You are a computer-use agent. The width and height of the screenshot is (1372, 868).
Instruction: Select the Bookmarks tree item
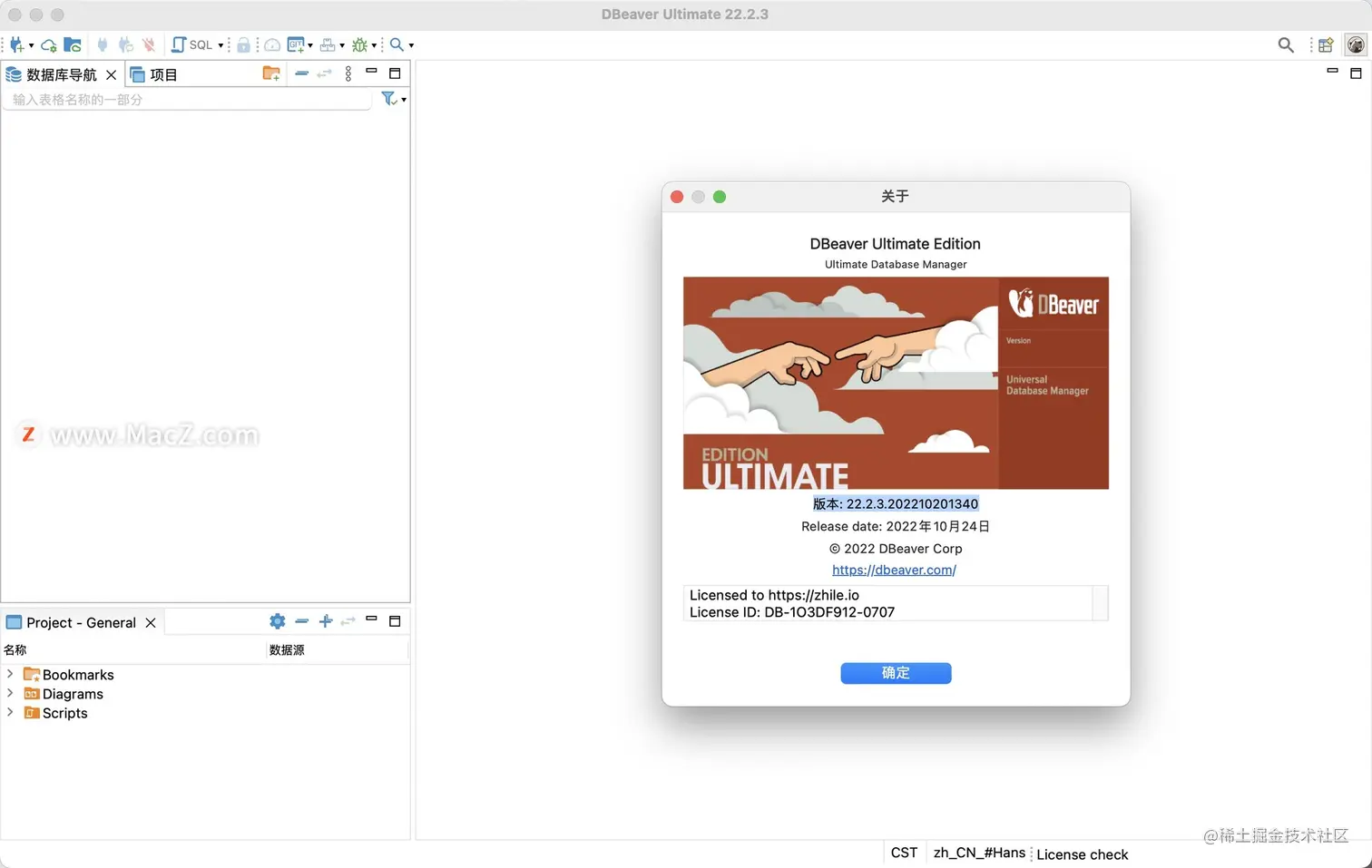78,675
